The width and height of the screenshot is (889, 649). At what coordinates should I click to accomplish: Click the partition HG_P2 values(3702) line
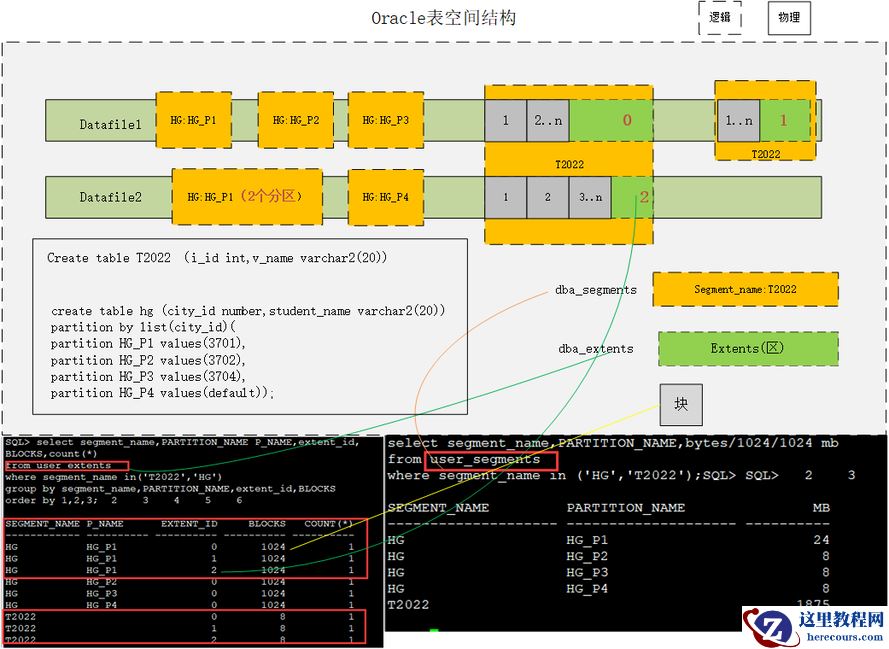[148, 360]
